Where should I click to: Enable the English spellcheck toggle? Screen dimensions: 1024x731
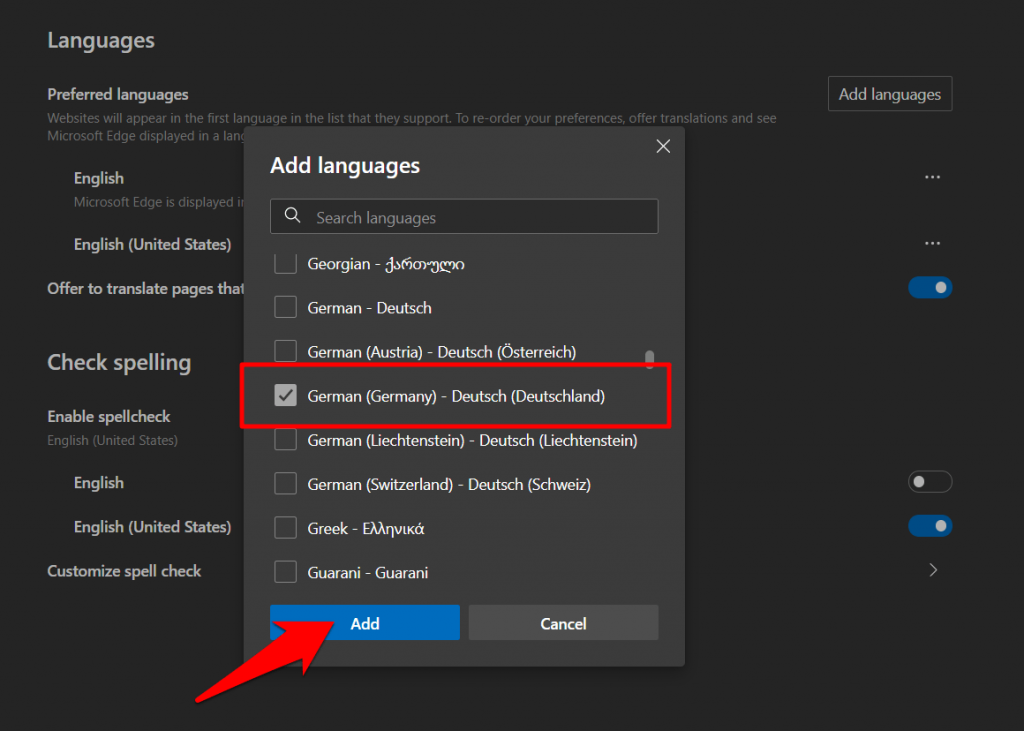(x=930, y=481)
